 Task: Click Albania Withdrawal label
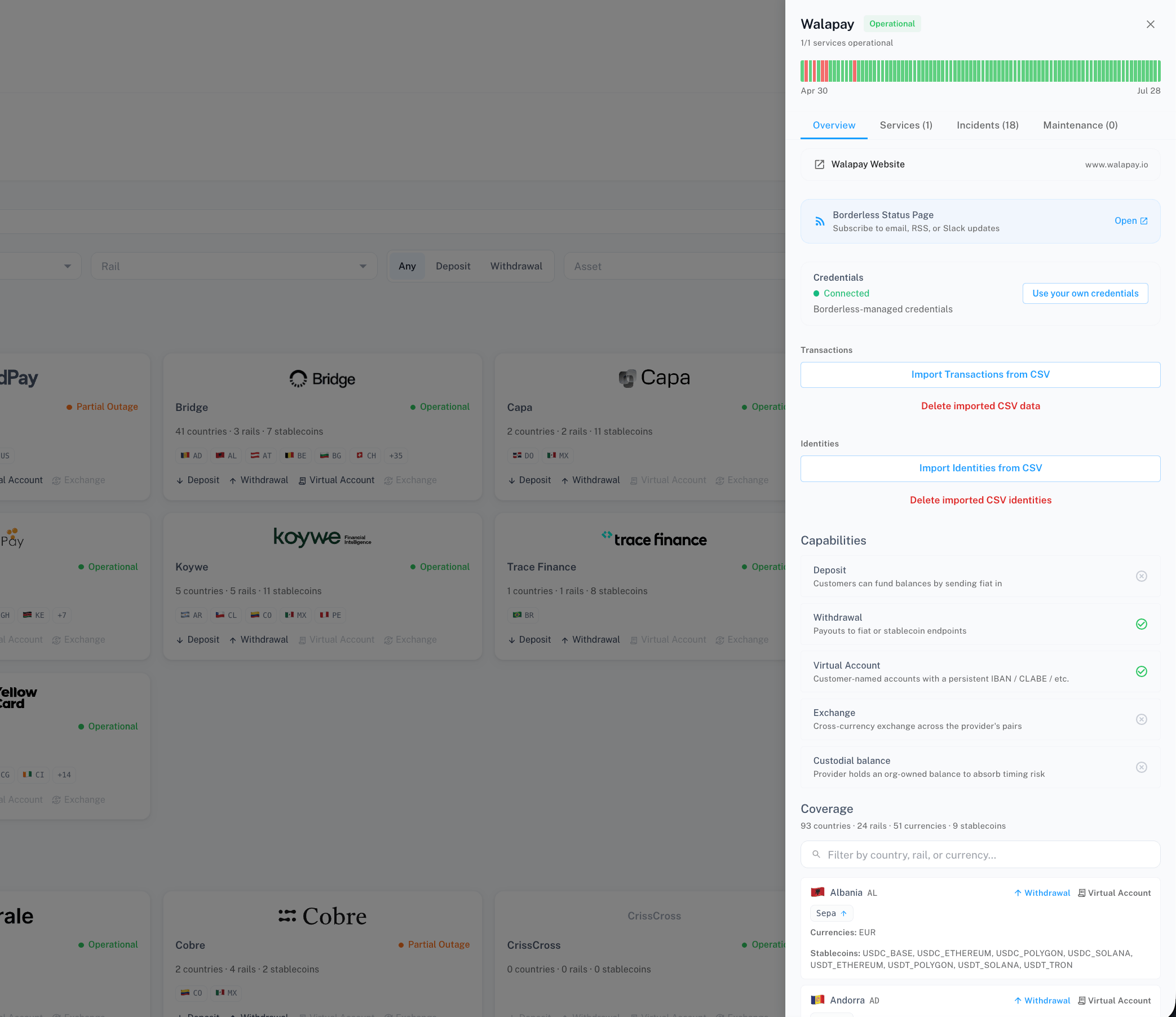click(x=1041, y=893)
